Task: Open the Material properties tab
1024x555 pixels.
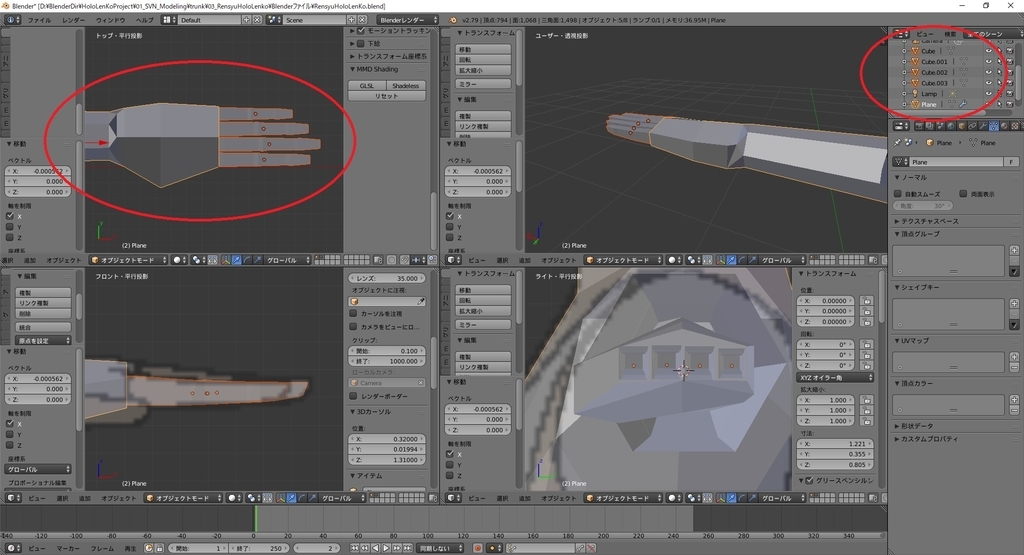Action: click(1004, 126)
